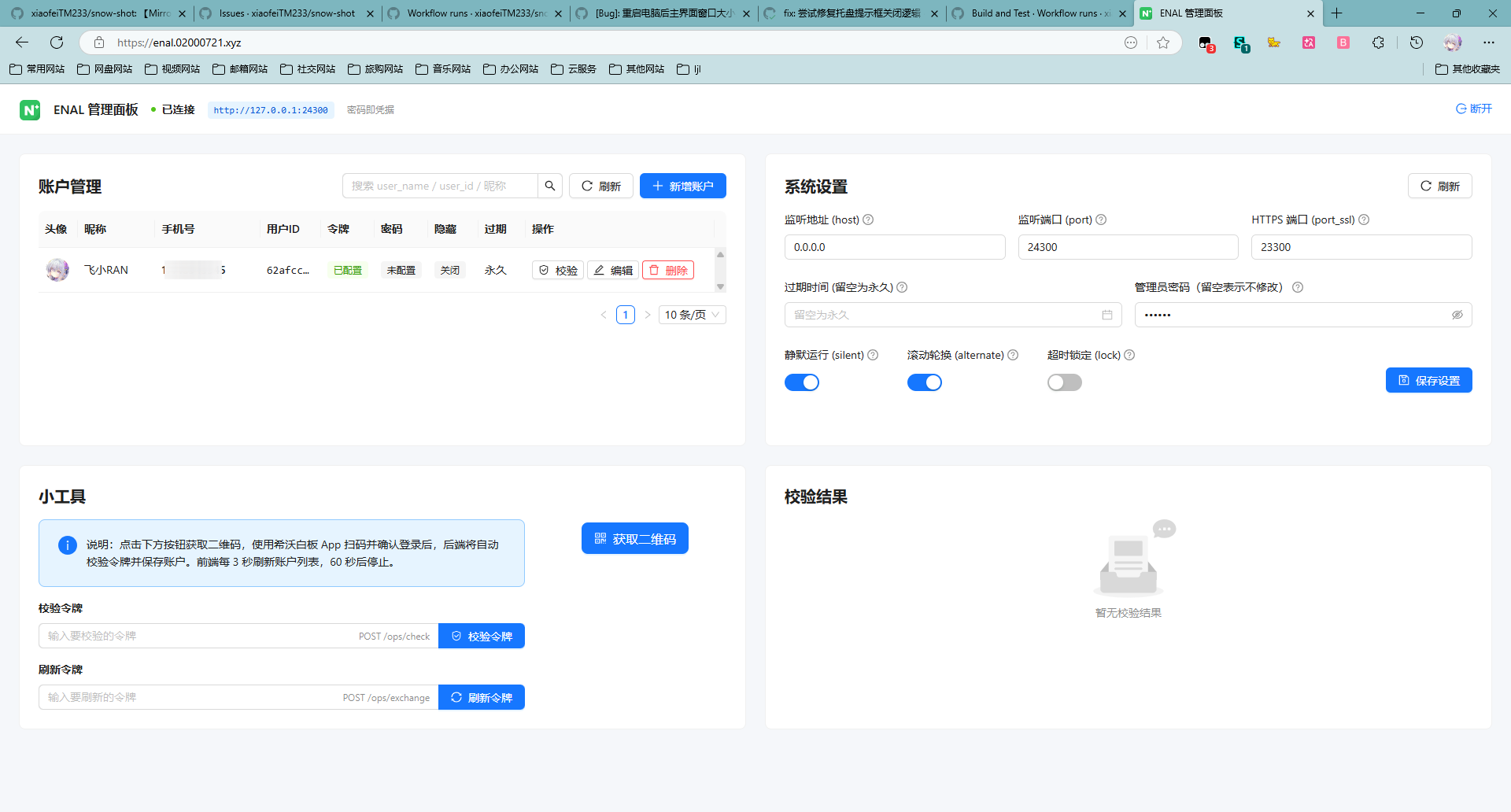Go to previous page arrow in pagination
This screenshot has width=1511, height=812.
click(604, 315)
